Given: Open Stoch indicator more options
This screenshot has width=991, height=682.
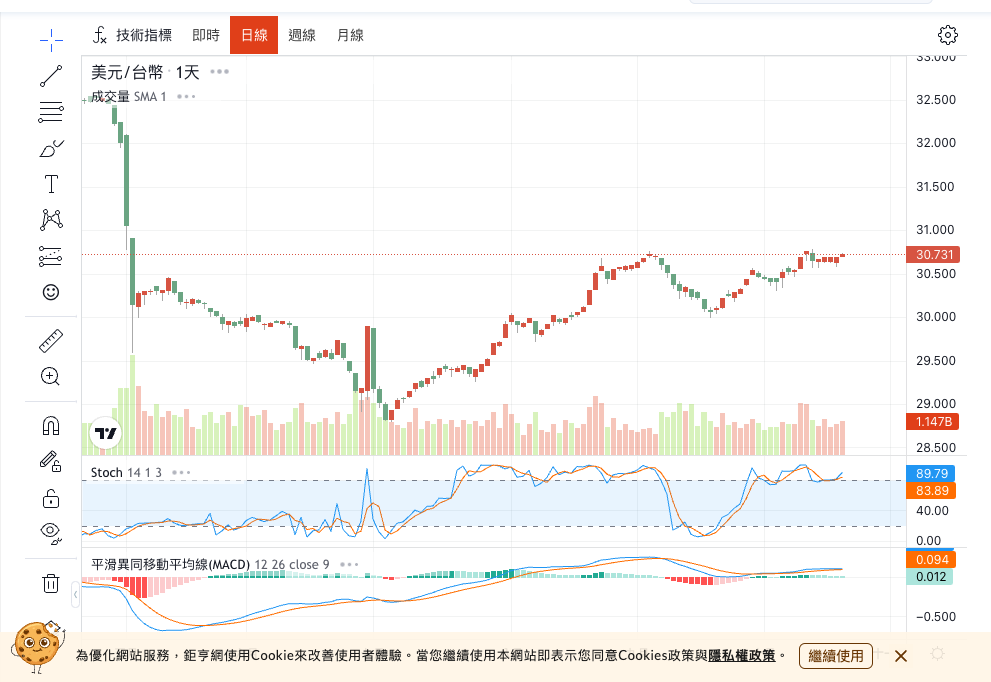Looking at the screenshot, I should pos(181,472).
